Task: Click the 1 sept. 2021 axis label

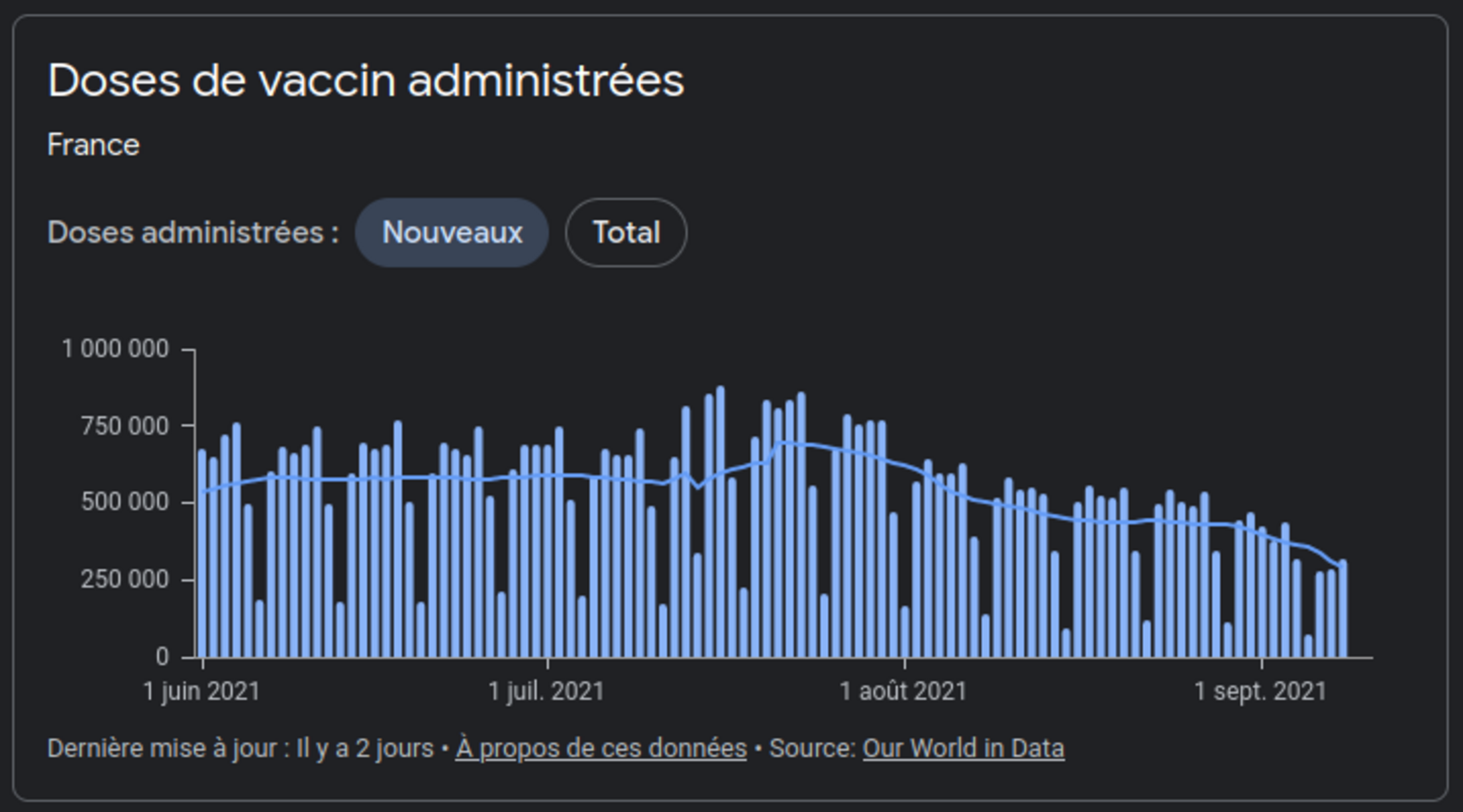Action: click(1260, 692)
